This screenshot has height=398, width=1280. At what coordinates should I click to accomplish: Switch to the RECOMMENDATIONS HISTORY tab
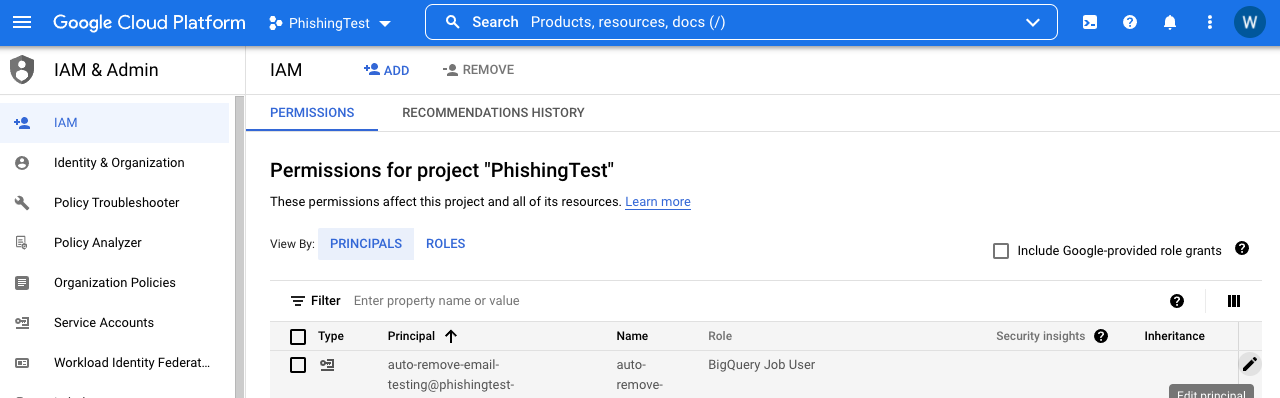[493, 113]
